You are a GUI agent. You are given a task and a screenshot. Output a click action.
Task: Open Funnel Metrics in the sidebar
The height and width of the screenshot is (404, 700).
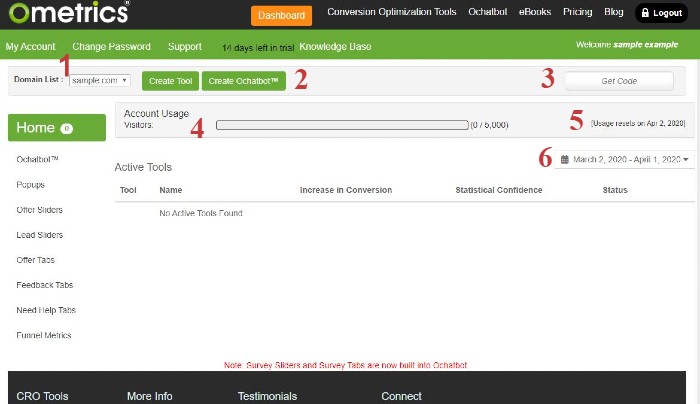[44, 335]
